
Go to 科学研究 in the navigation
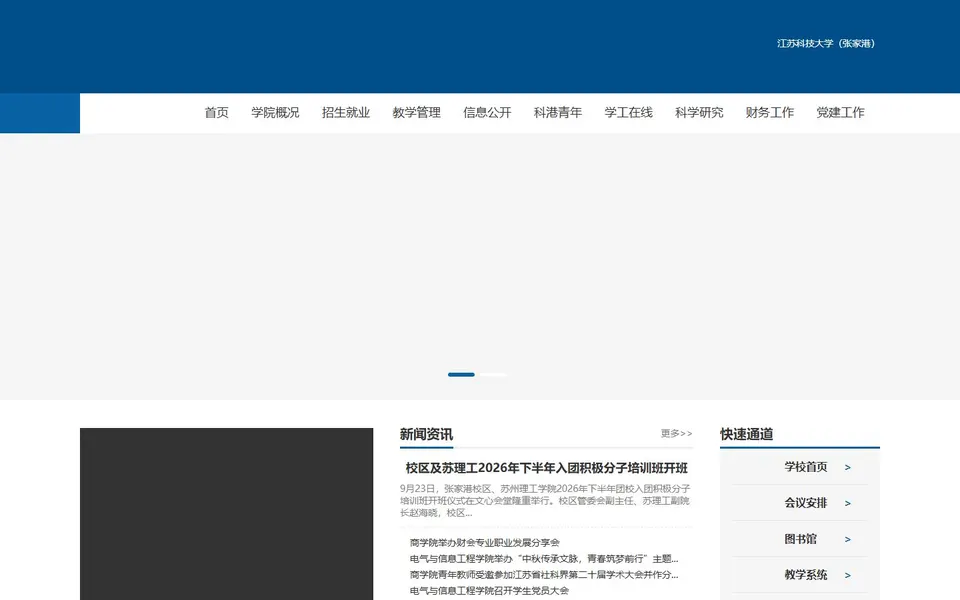point(699,113)
